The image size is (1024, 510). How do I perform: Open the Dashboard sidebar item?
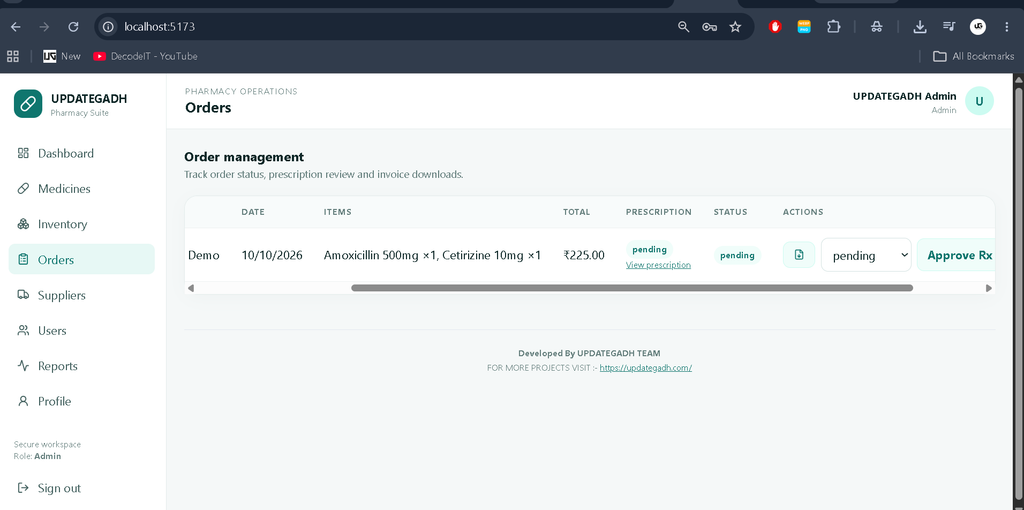[x=82, y=153]
